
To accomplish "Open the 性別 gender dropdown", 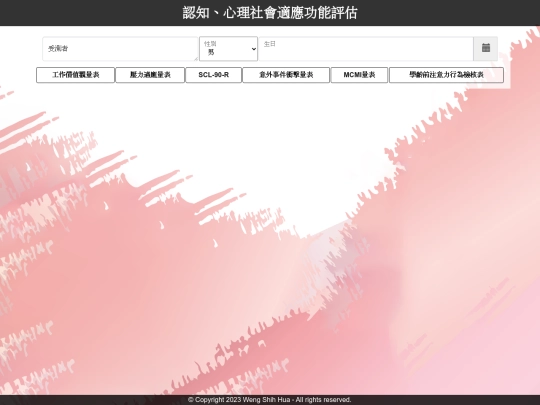I will pyautogui.click(x=228, y=49).
